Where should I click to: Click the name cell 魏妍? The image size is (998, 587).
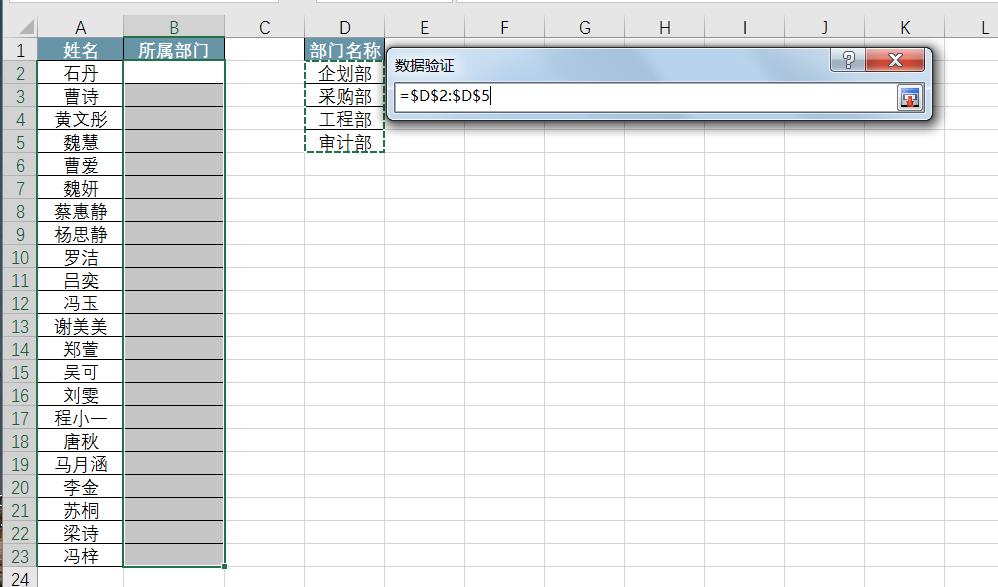pyautogui.click(x=80, y=188)
